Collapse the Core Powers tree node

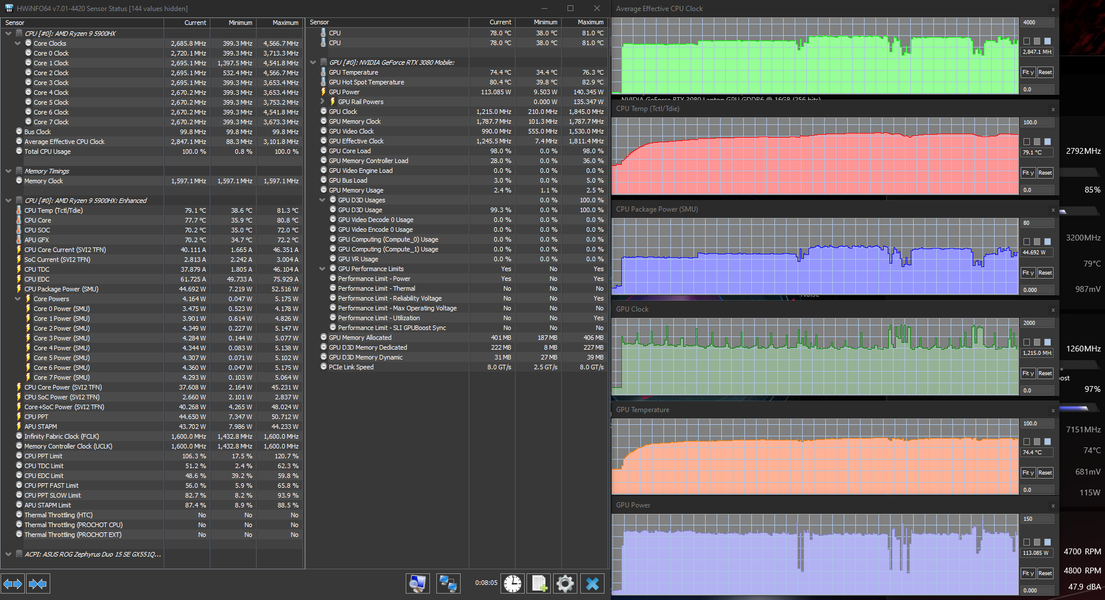pyautogui.click(x=18, y=299)
